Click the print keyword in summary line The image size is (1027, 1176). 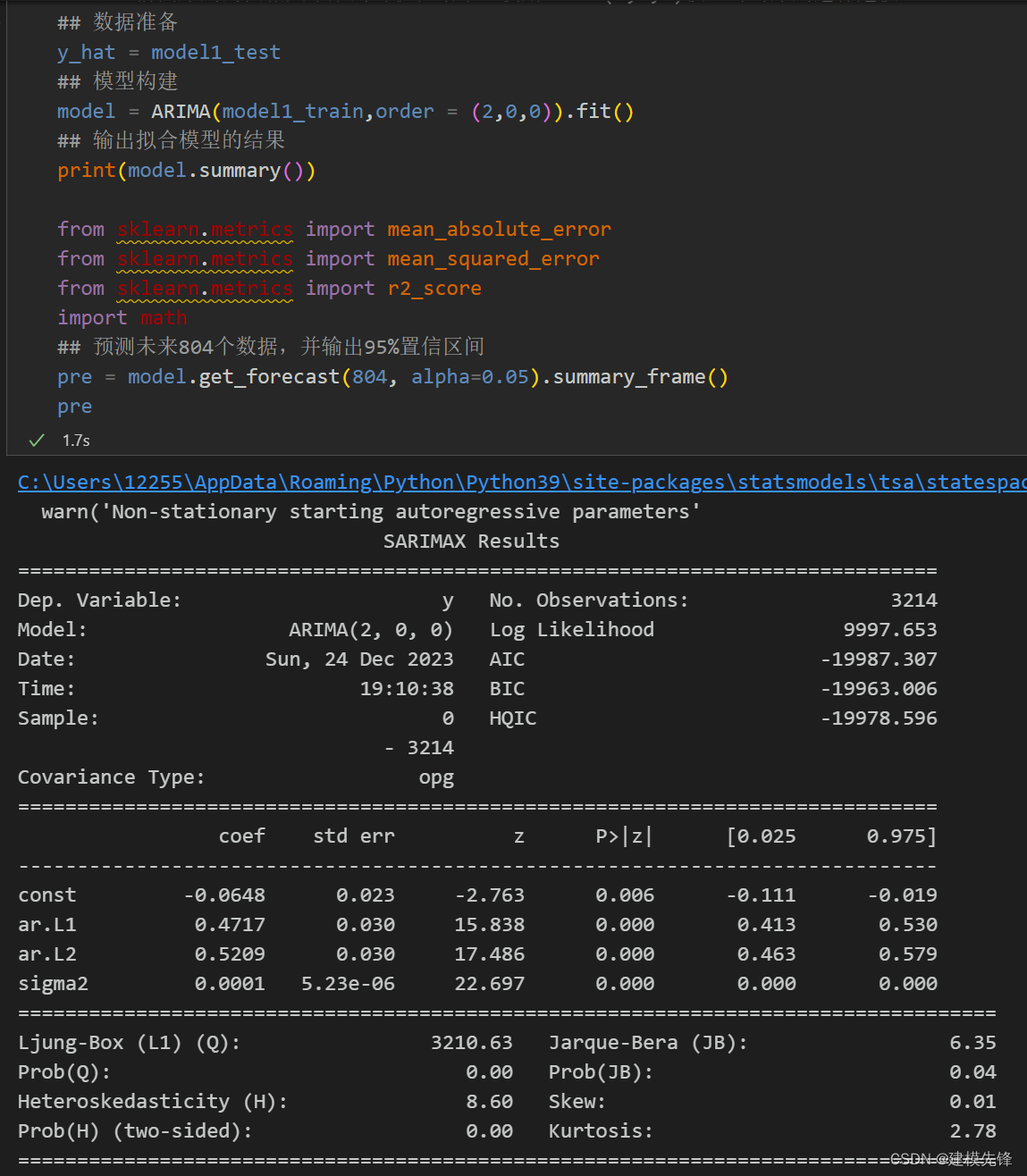pos(87,171)
